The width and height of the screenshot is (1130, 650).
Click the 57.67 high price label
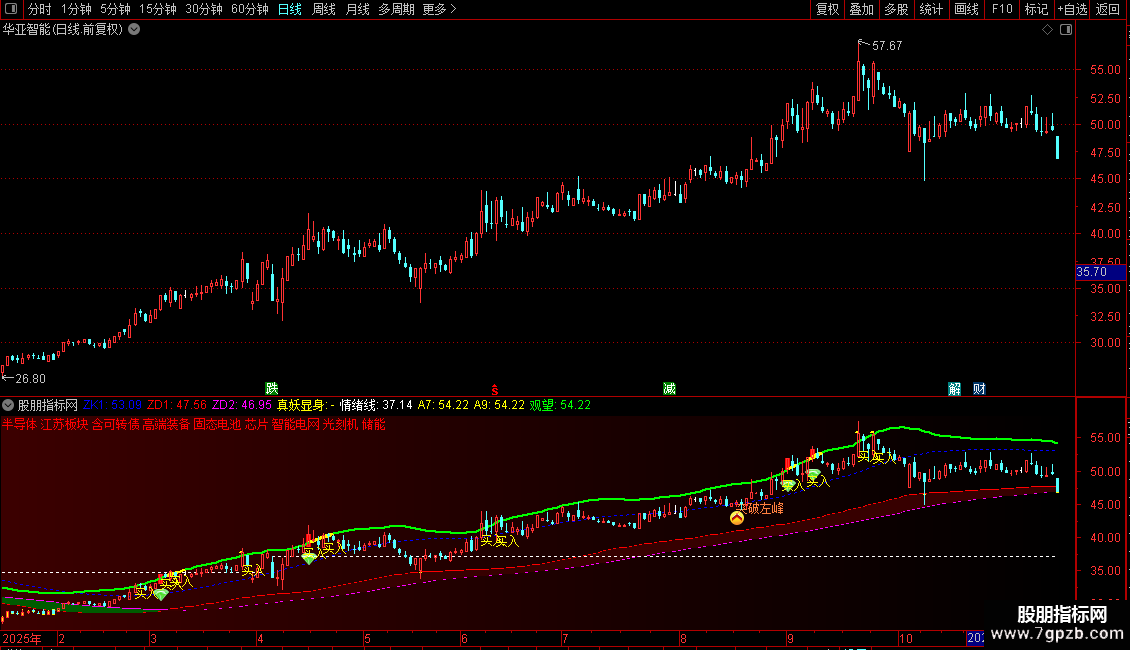tap(887, 46)
